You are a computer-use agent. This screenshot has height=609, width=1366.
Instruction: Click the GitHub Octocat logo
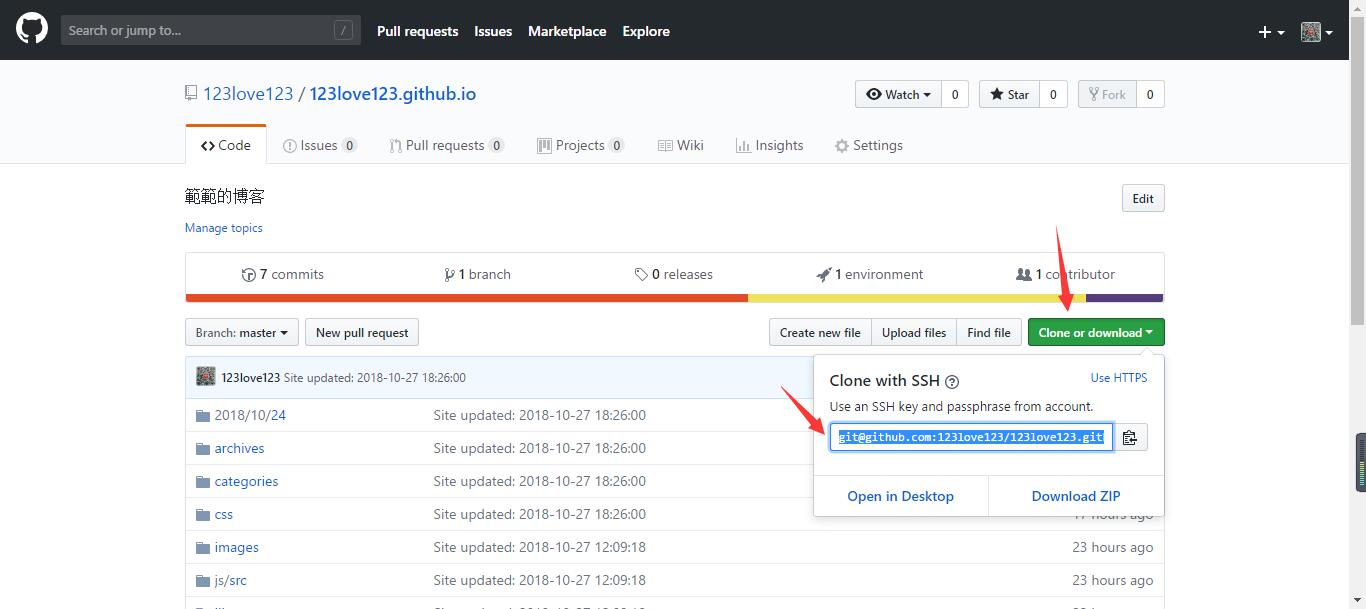(x=32, y=30)
